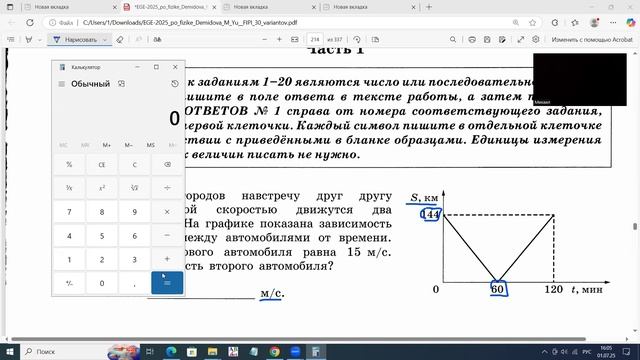
Task: Show hidden system tray icons
Action: [x=544, y=351]
